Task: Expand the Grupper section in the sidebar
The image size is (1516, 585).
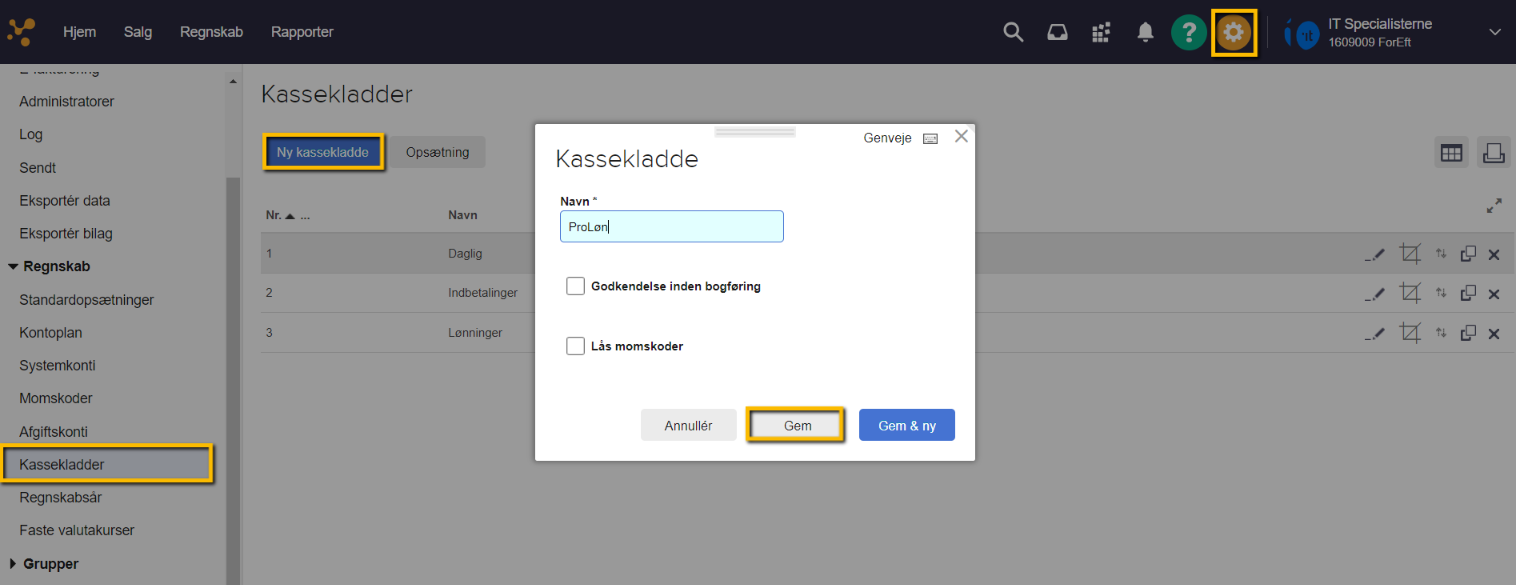Action: 48,563
